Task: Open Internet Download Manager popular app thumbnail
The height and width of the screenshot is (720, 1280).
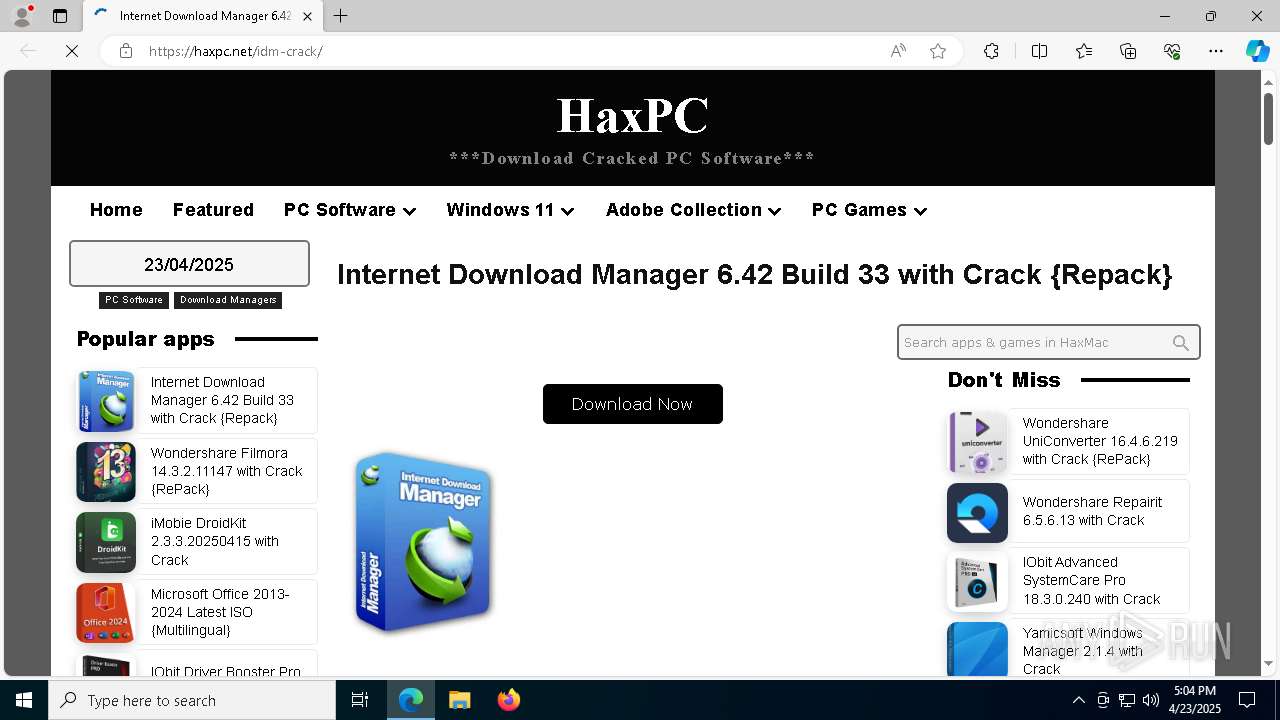Action: click(x=106, y=401)
